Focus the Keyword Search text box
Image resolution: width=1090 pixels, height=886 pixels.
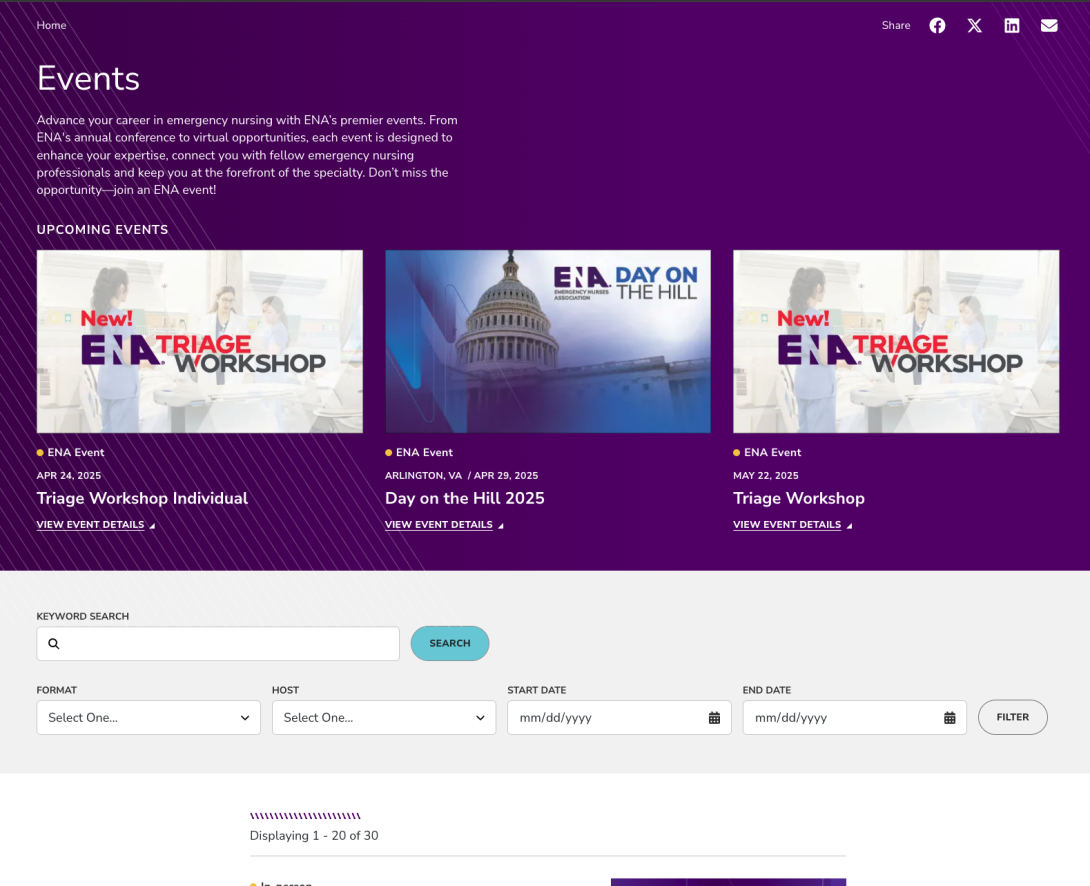tap(218, 643)
